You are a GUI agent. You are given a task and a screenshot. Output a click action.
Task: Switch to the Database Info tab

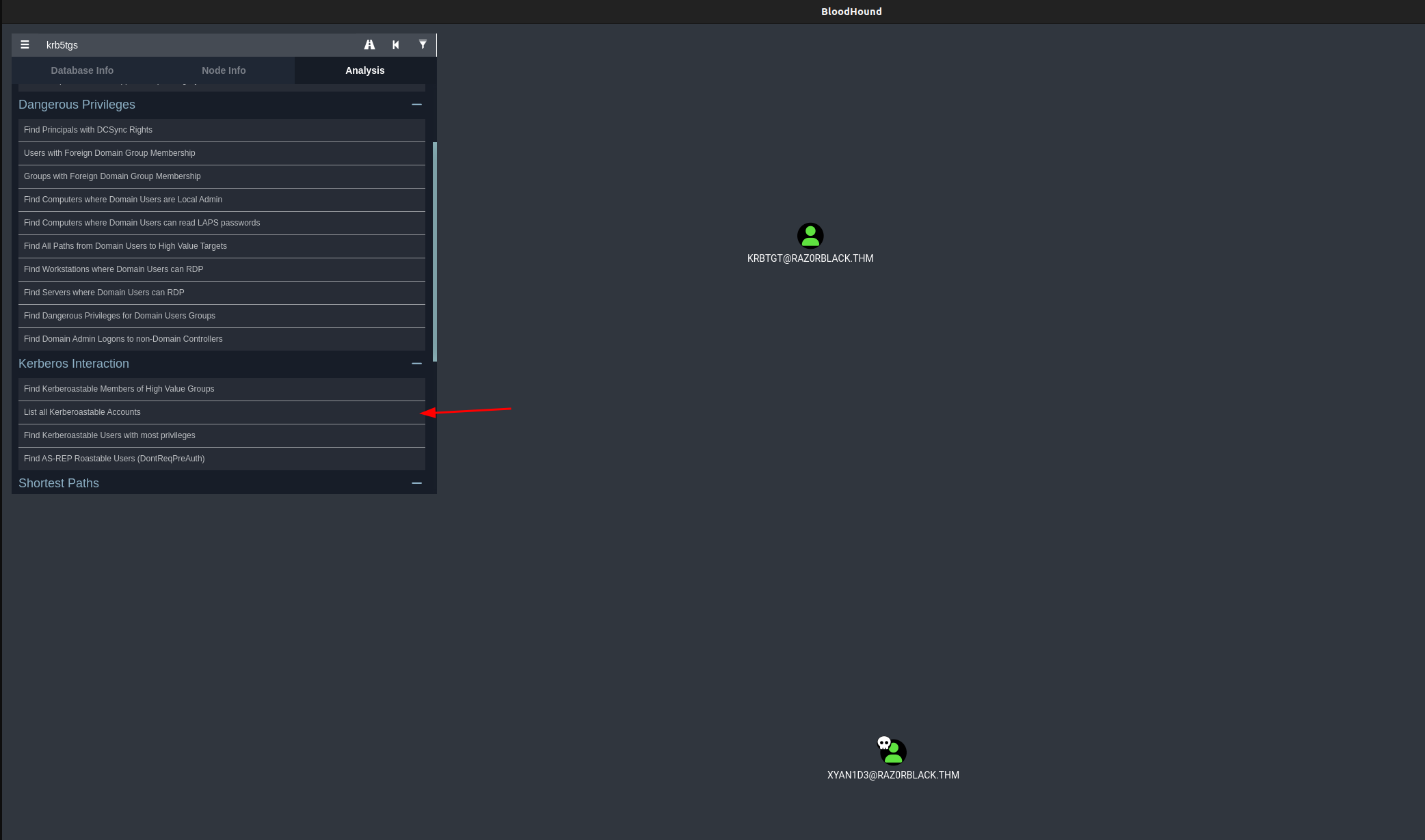coord(82,70)
